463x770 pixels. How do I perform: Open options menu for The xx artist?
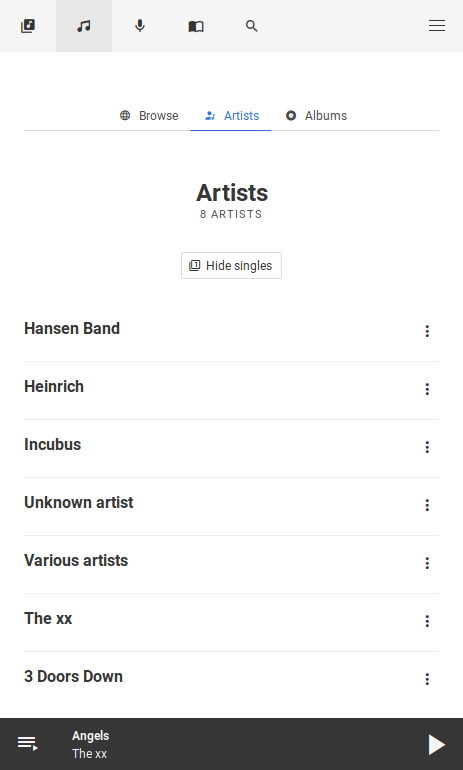pos(427,621)
